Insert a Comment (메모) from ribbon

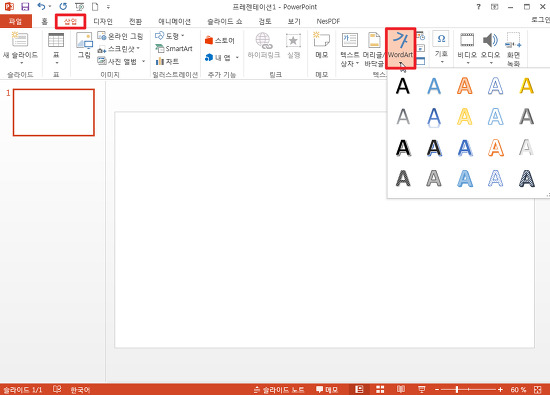pyautogui.click(x=322, y=45)
